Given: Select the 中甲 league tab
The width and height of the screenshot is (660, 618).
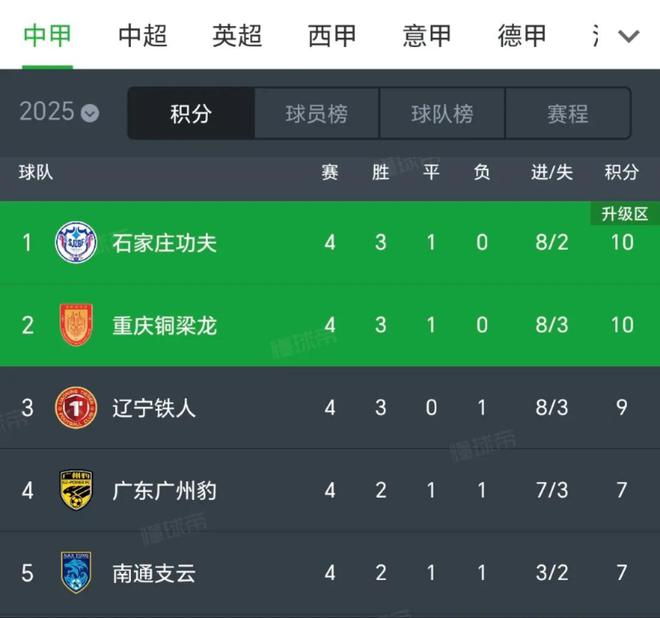Looking at the screenshot, I should pos(48,36).
